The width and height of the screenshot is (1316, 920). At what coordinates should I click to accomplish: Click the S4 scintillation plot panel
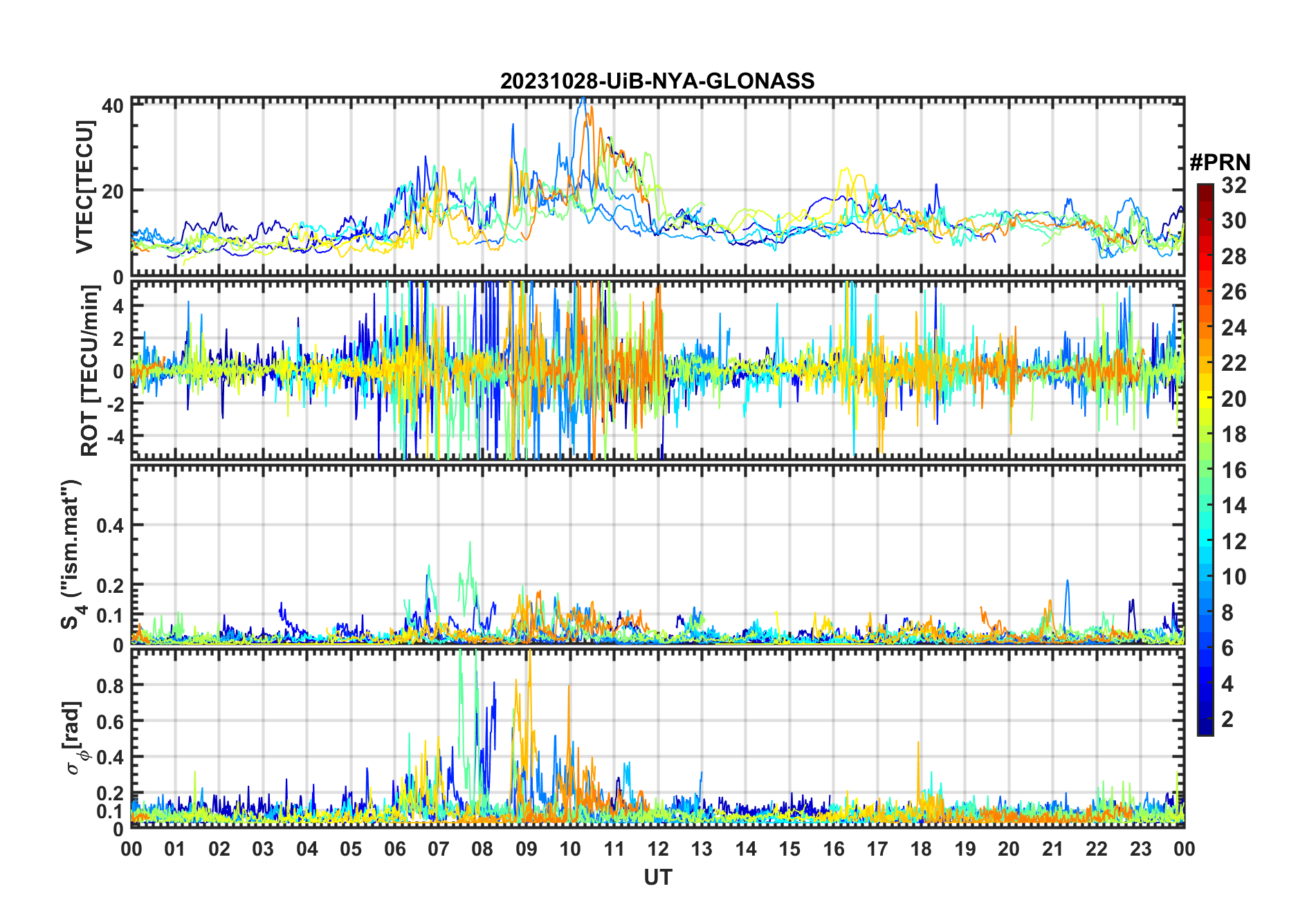tap(657, 554)
